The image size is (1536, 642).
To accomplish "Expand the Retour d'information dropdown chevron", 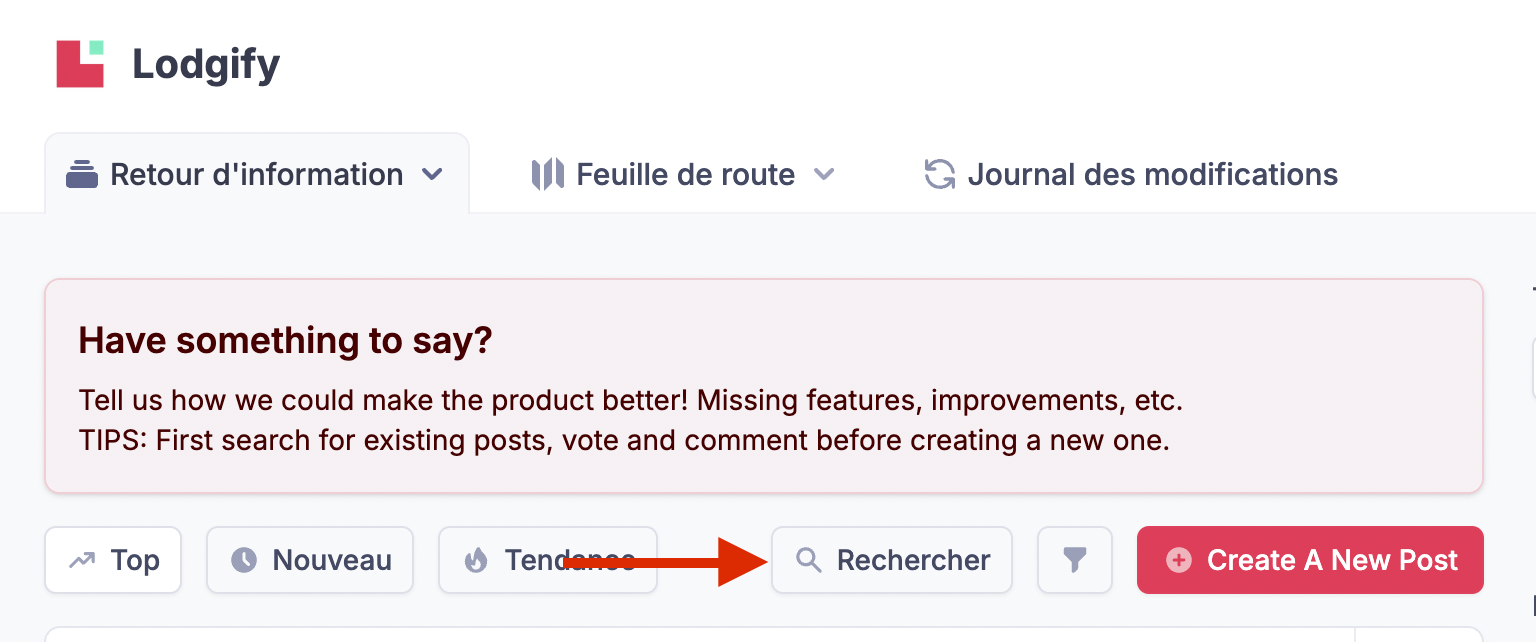I will click(432, 175).
